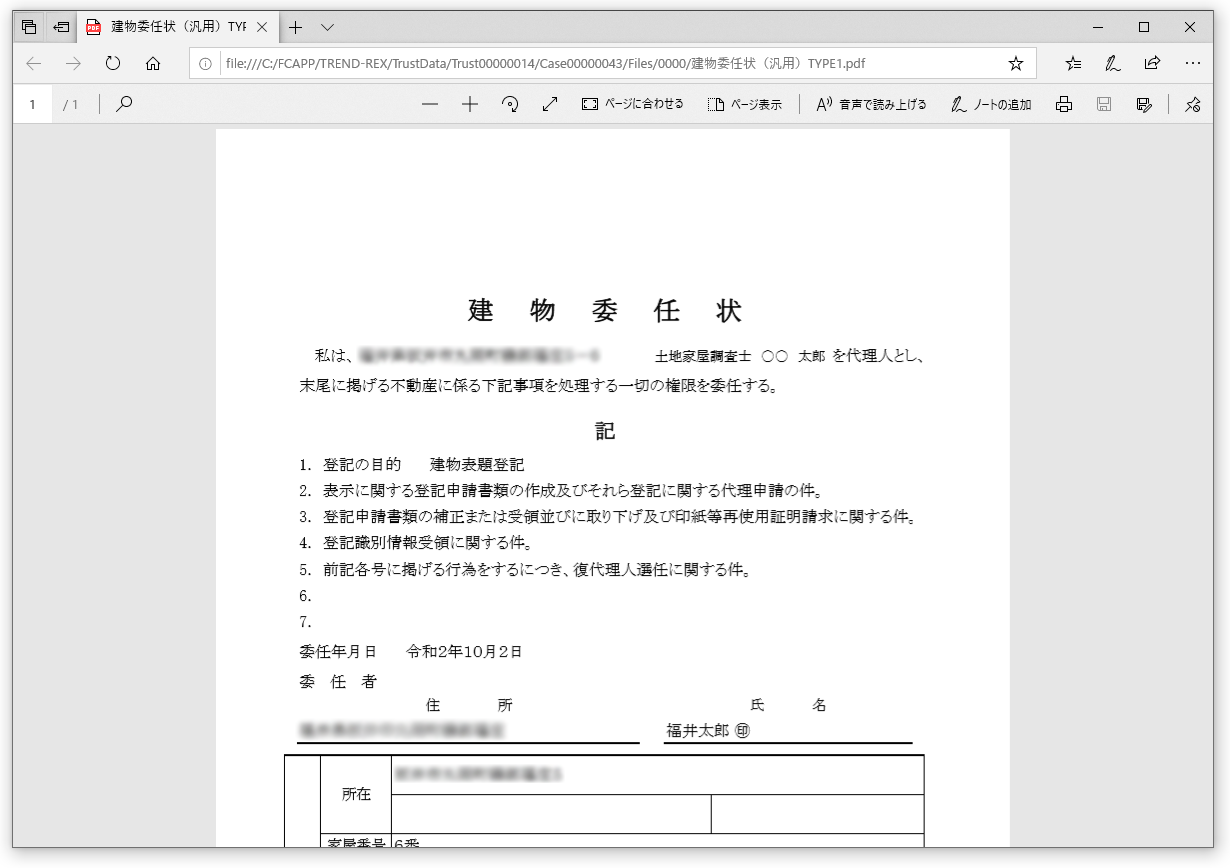The height and width of the screenshot is (868, 1230).
Task: Click the date 令和2年10月2日
Action: coord(464,652)
